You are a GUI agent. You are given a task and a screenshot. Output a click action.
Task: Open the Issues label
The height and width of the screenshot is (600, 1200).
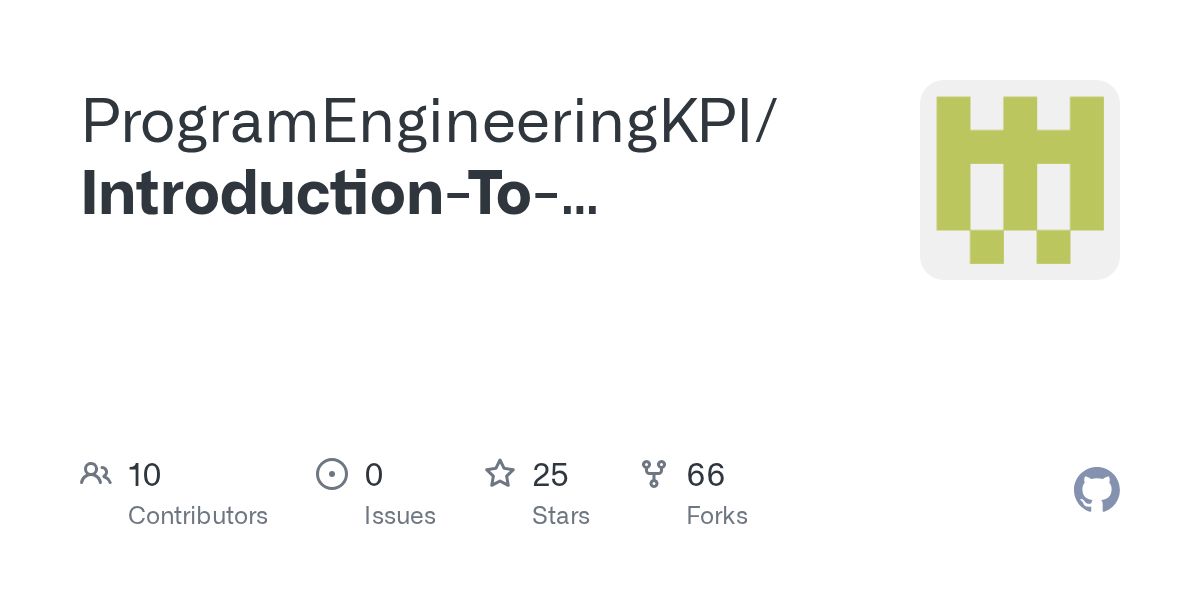[400, 516]
